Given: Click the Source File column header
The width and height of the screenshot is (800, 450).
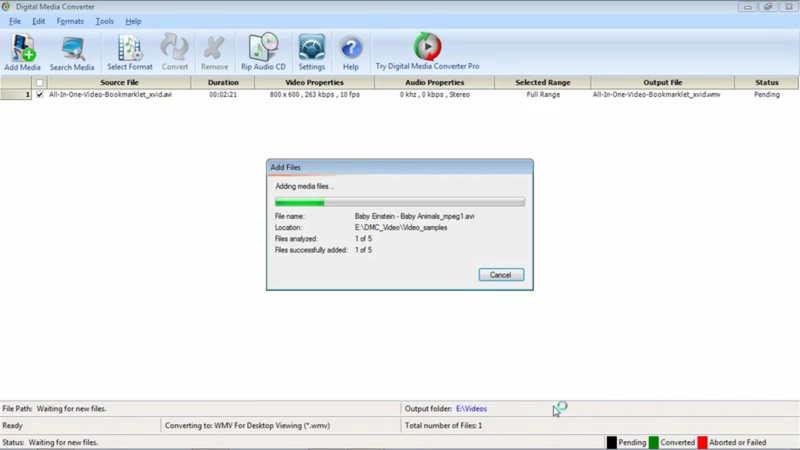Looking at the screenshot, I should coord(119,82).
